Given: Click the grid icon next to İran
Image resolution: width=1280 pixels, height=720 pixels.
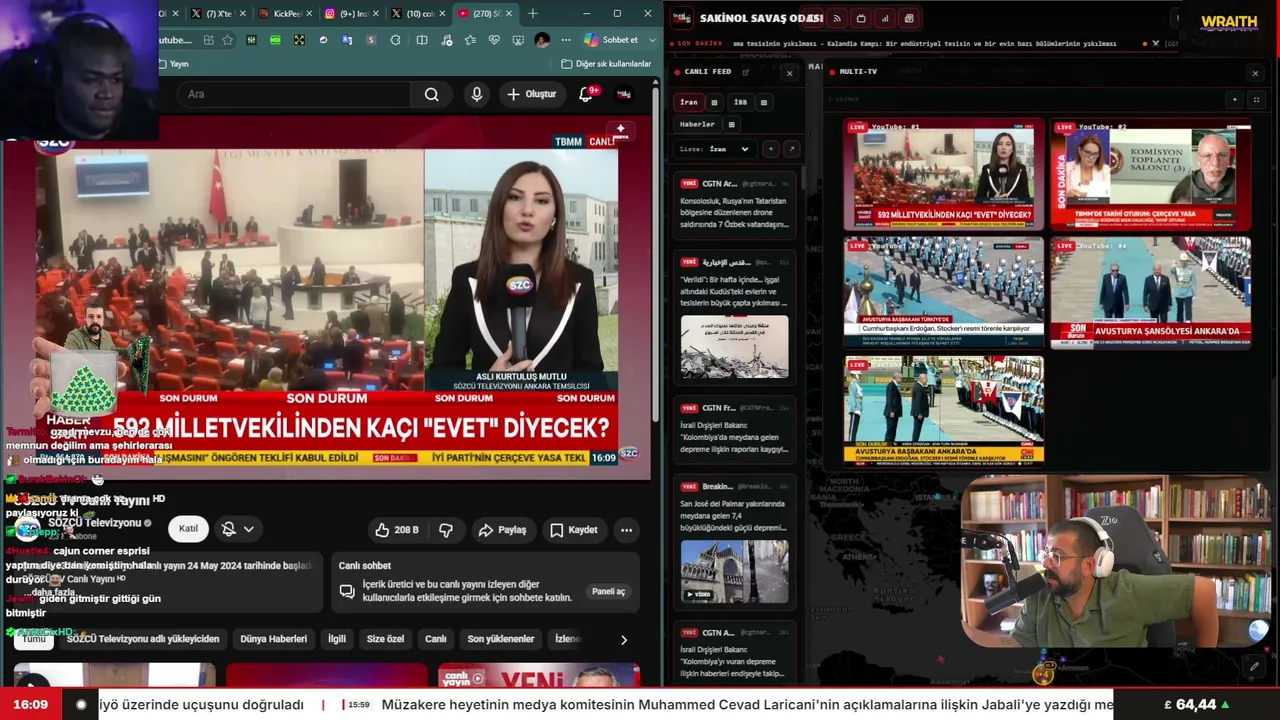Looking at the screenshot, I should point(714,102).
